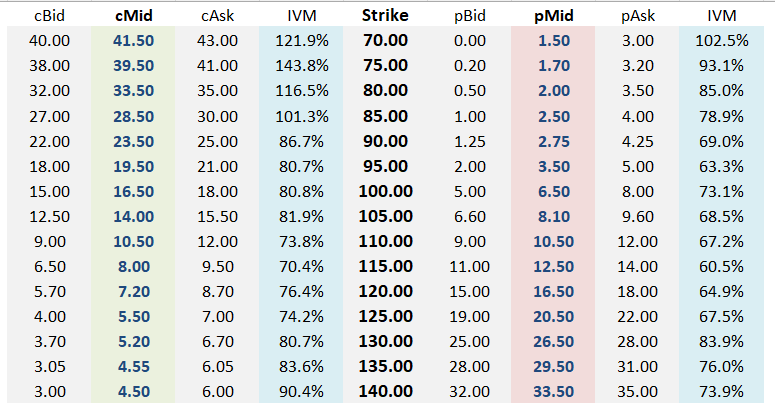Click cBid value 3.05
The width and height of the screenshot is (775, 408).
49,366
